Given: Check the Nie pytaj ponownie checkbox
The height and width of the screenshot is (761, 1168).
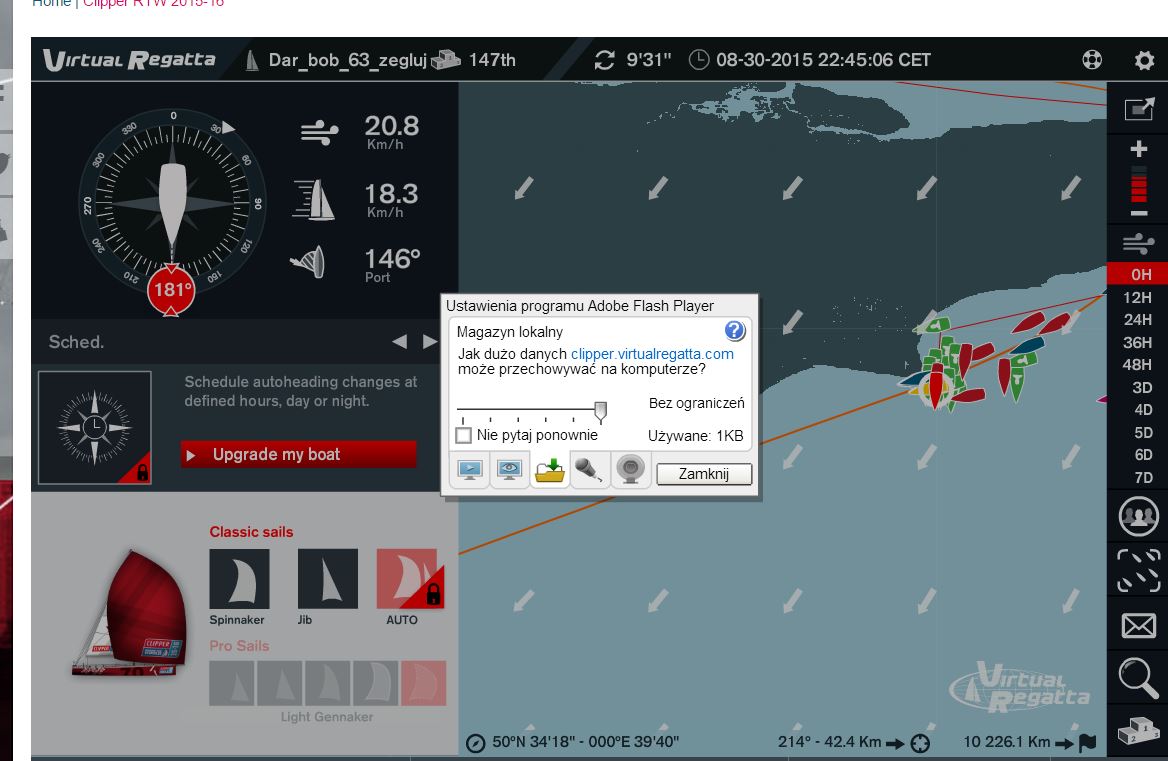Looking at the screenshot, I should click(463, 435).
